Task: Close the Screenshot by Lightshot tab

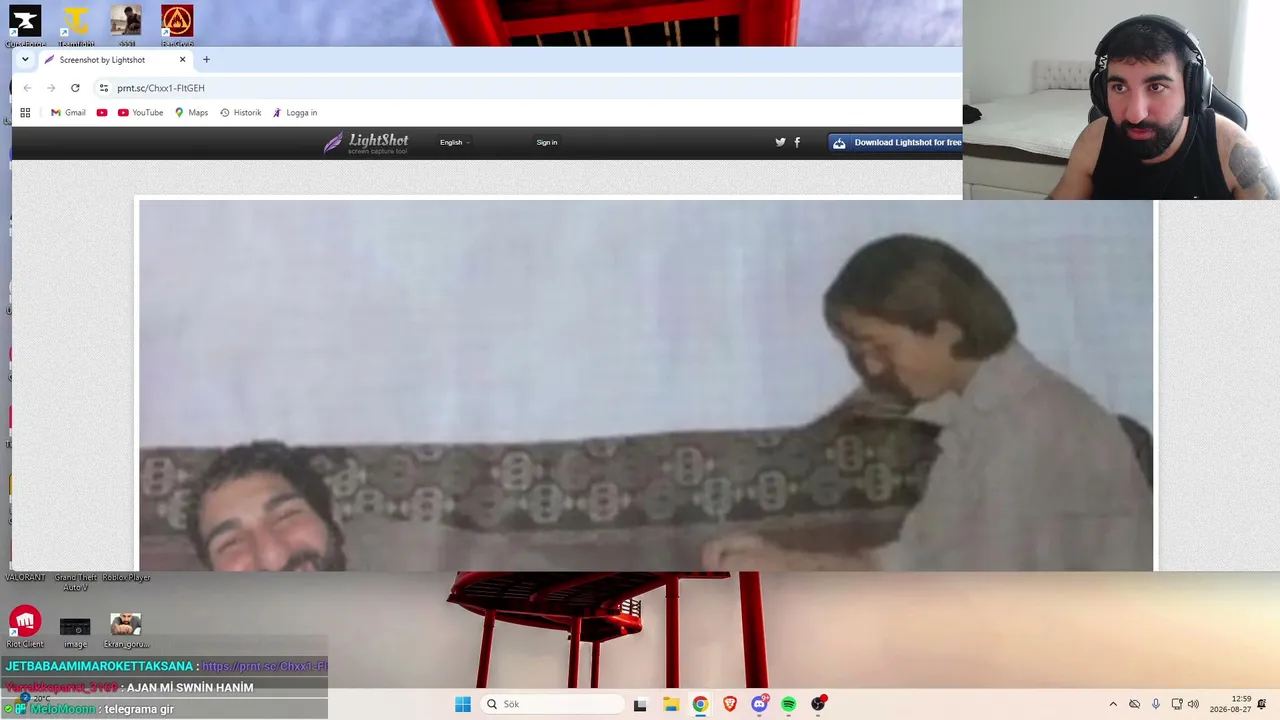Action: (x=182, y=60)
